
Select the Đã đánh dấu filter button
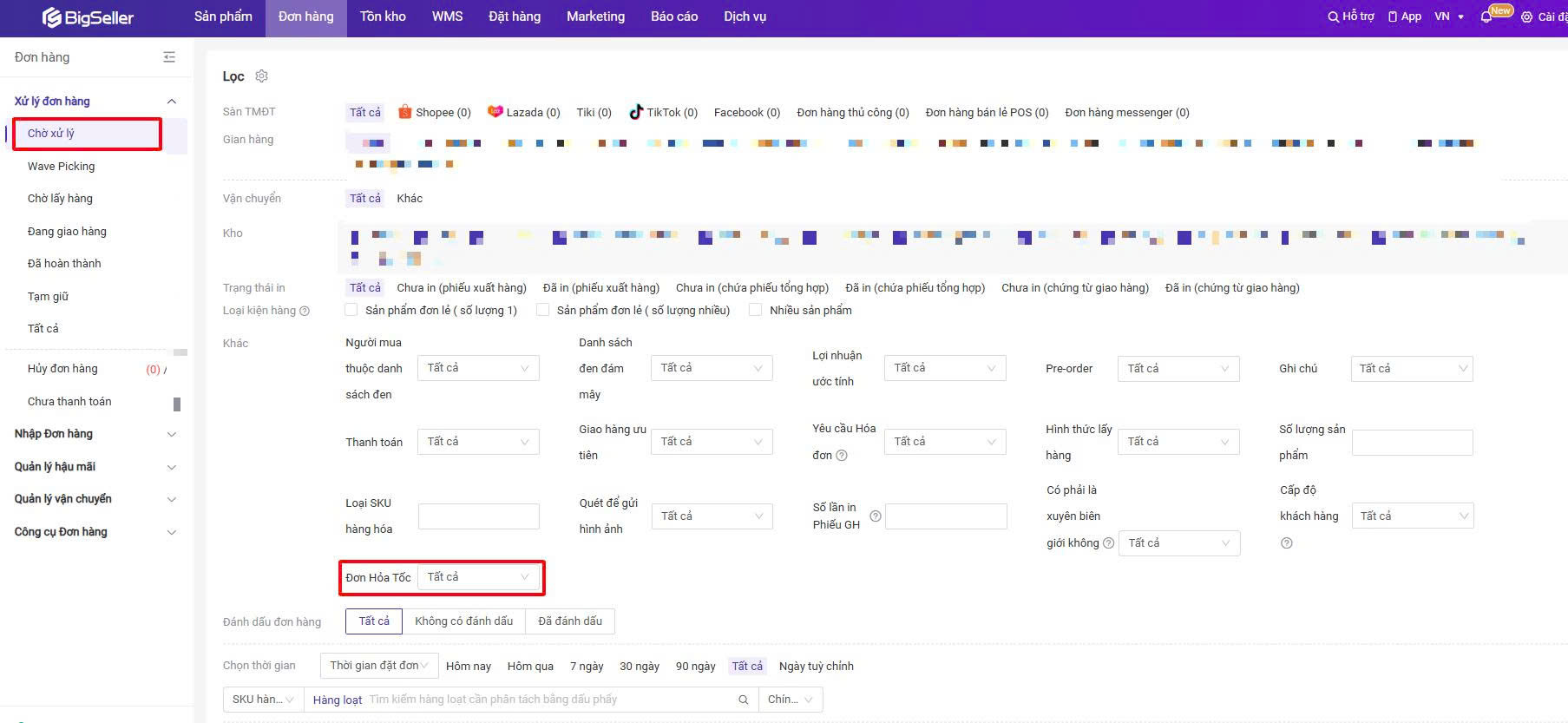click(570, 621)
